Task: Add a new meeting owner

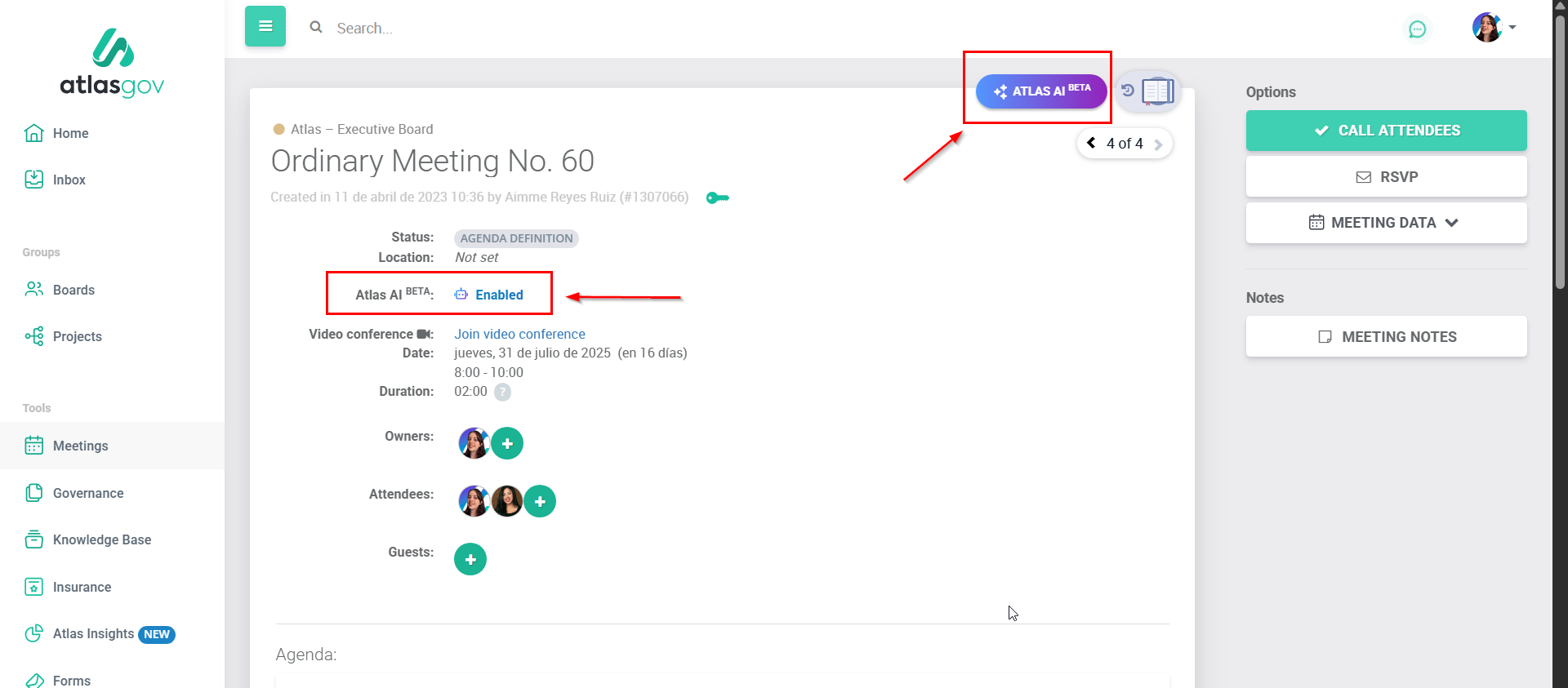Action: point(507,443)
